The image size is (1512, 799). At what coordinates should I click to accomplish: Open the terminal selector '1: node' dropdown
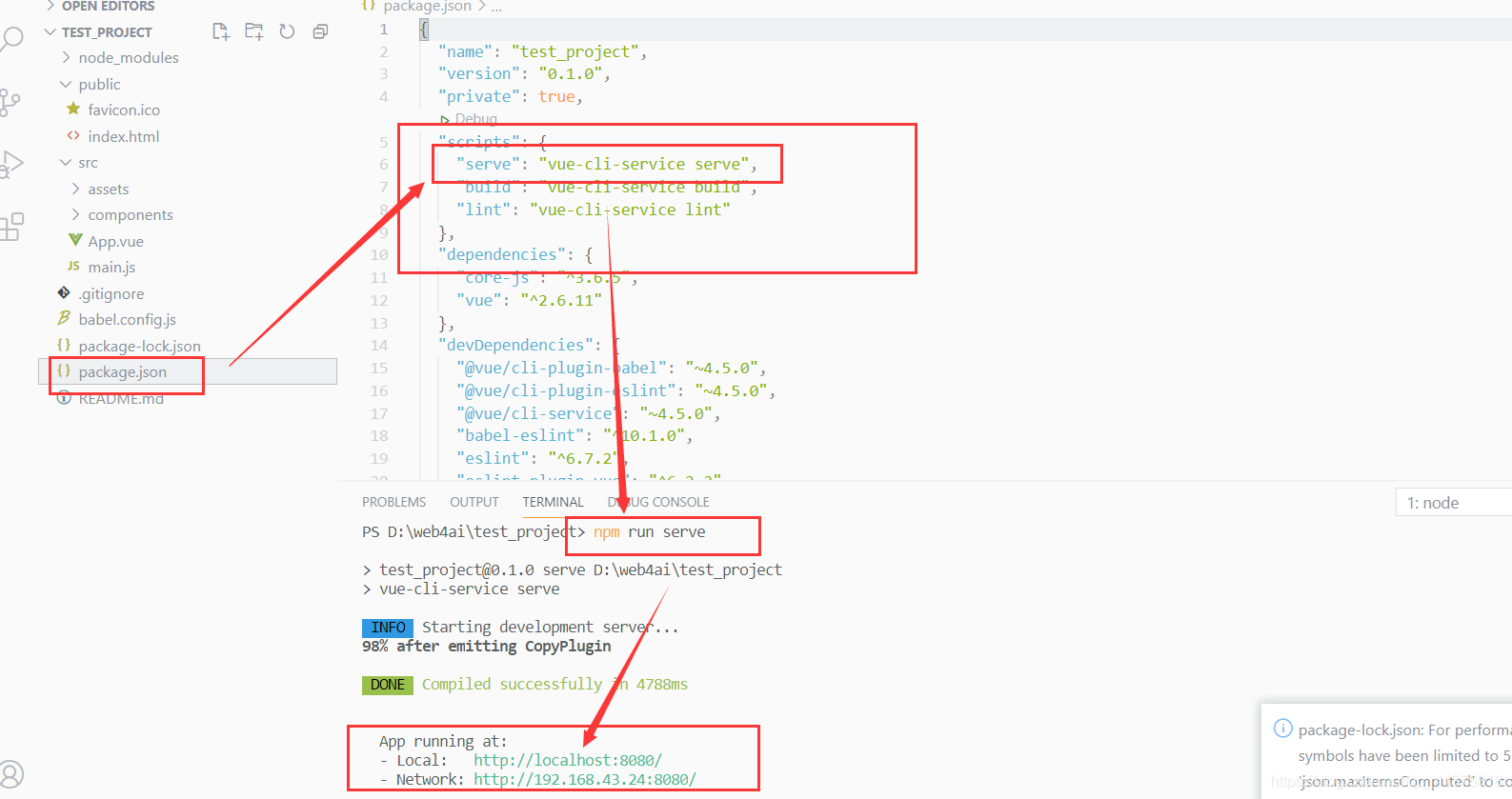(1454, 503)
